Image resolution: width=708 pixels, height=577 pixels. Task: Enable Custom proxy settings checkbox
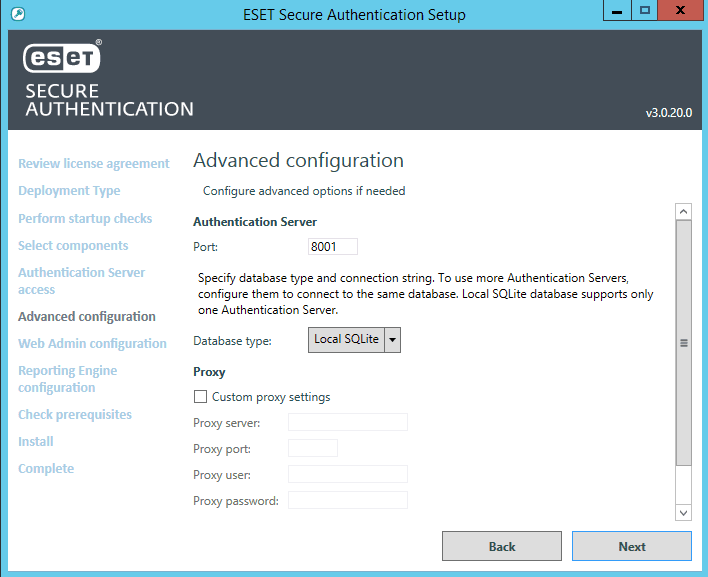click(200, 397)
